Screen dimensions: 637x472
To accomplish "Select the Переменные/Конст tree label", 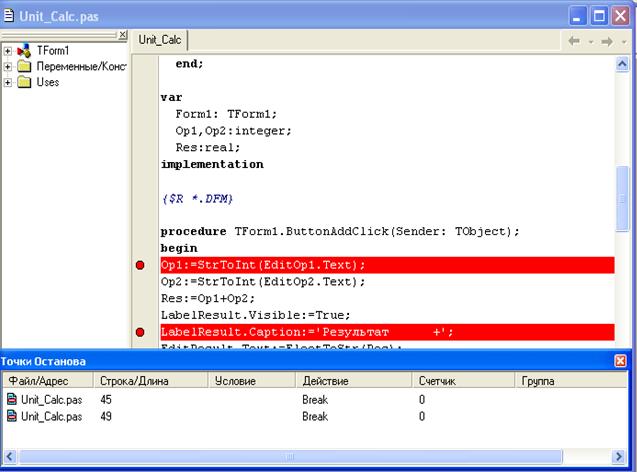I will click(82, 66).
